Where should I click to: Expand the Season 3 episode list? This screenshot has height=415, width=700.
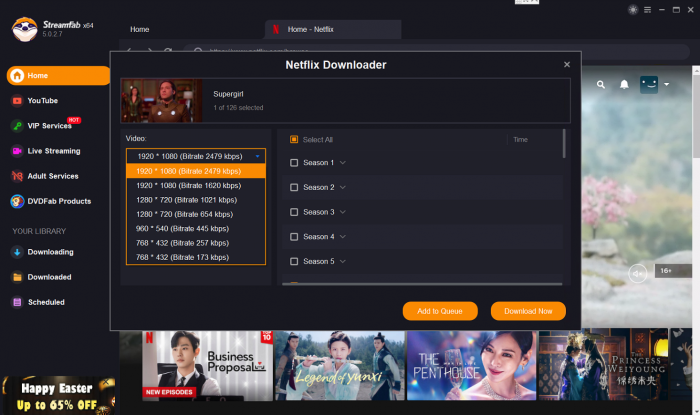pyautogui.click(x=342, y=212)
